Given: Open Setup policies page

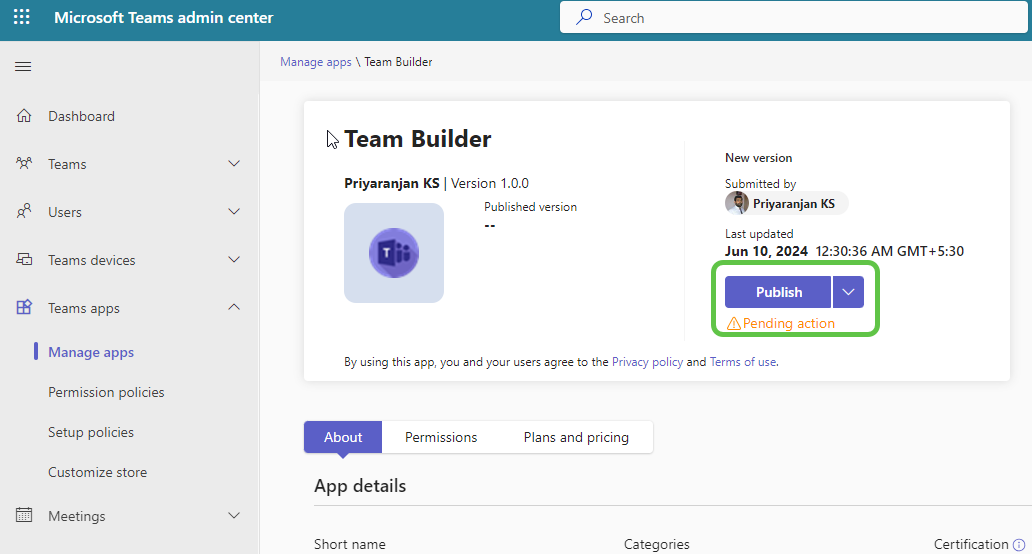Looking at the screenshot, I should coord(91,432).
